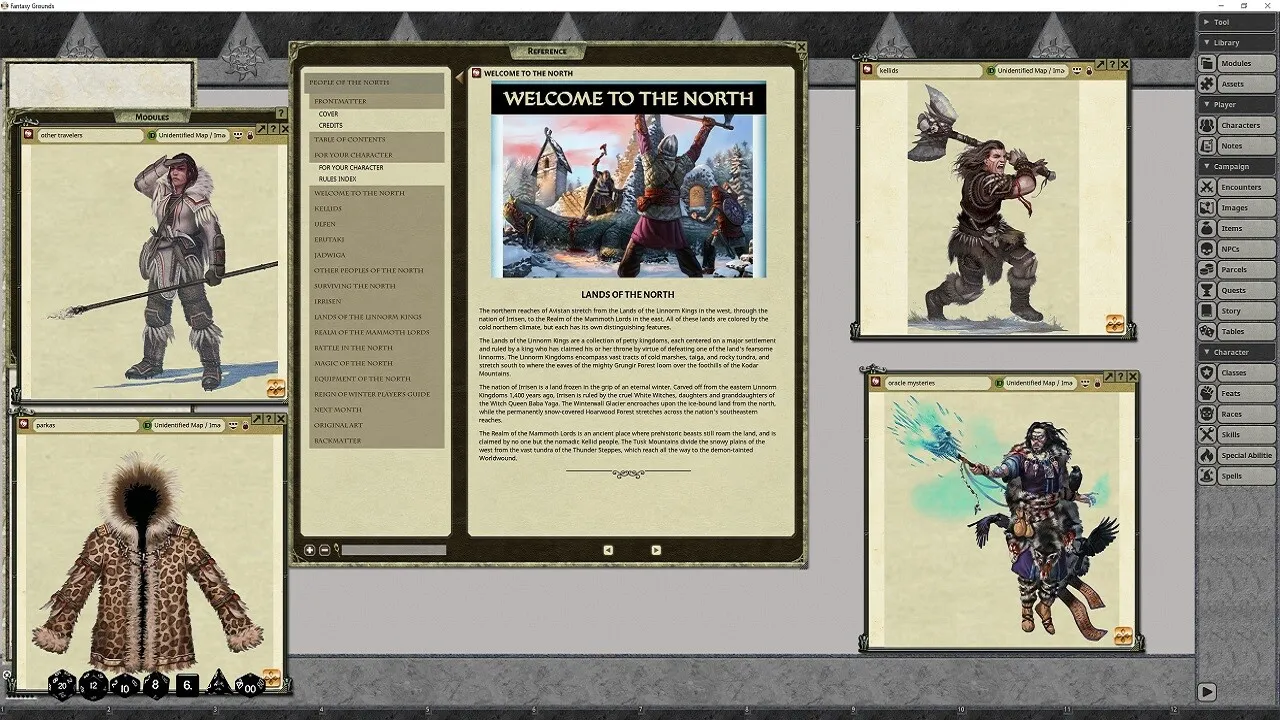Screen dimensions: 1280x720
Task: Collapse all index entries with minus button
Action: click(324, 550)
